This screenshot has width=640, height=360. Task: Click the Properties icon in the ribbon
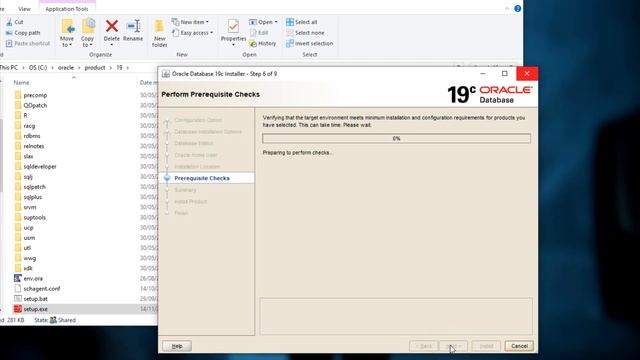[x=233, y=27]
